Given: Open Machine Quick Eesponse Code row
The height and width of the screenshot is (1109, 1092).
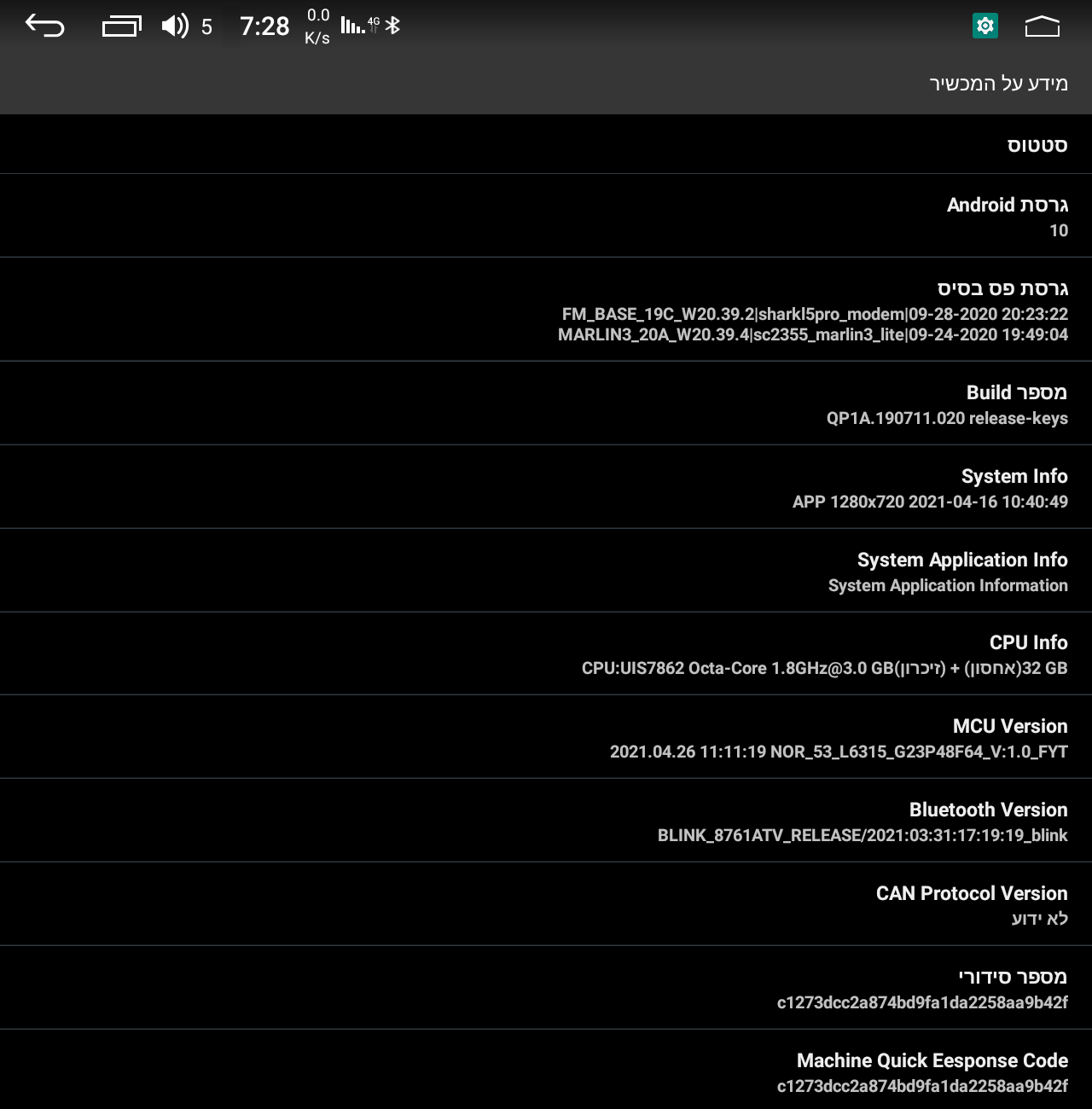Looking at the screenshot, I should pos(546,1070).
